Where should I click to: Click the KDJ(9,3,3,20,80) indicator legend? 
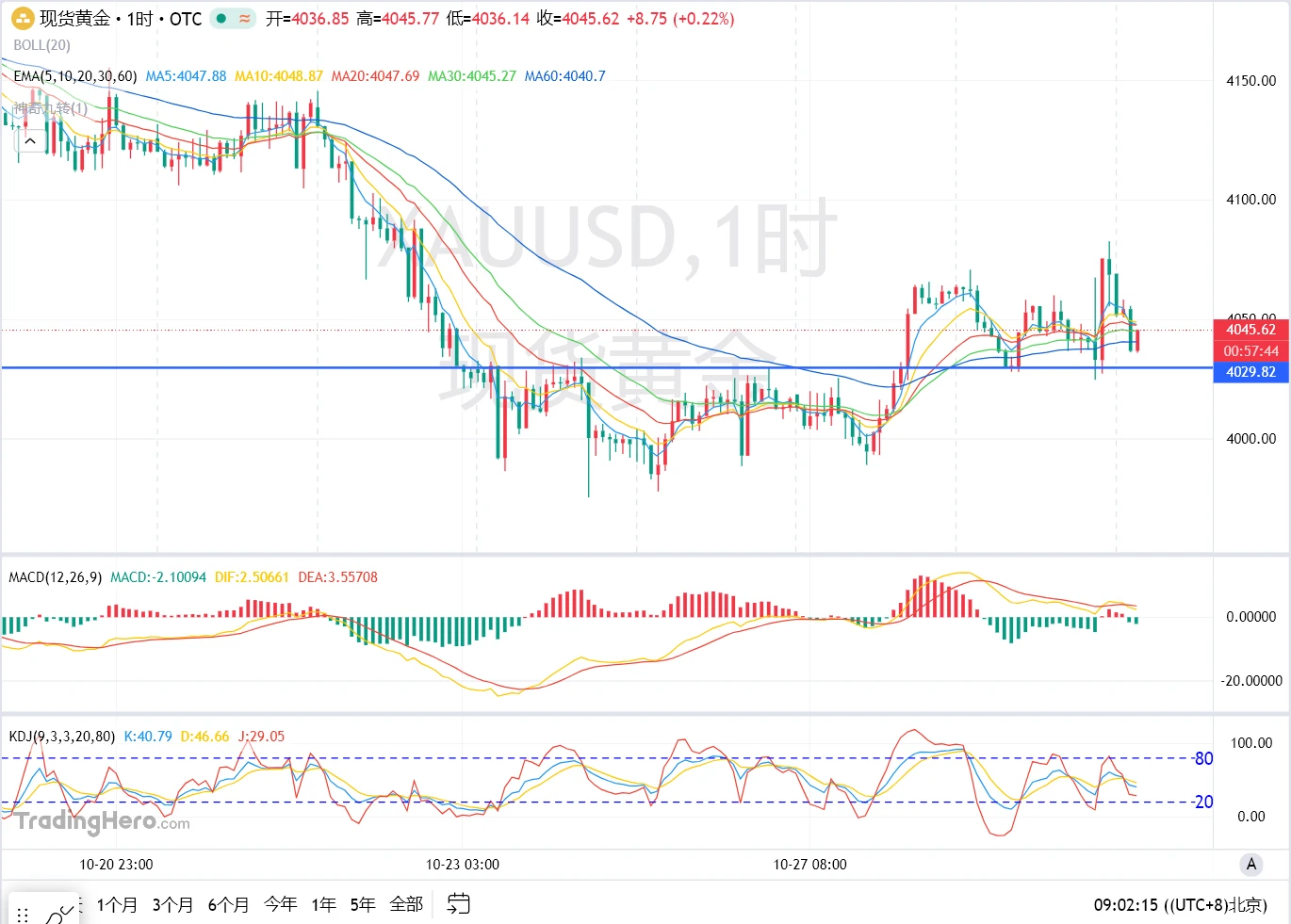(61, 737)
